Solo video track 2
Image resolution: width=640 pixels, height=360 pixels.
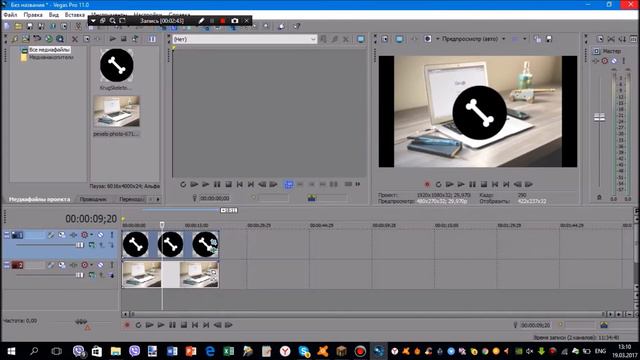(x=111, y=265)
